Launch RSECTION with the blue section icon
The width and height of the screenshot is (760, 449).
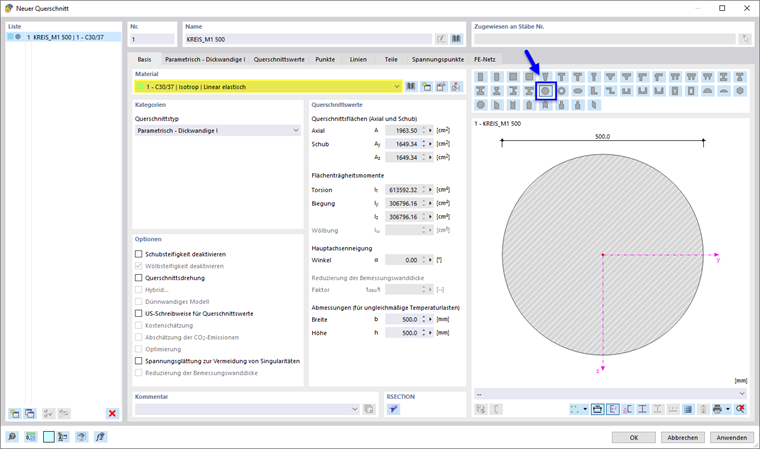point(393,409)
